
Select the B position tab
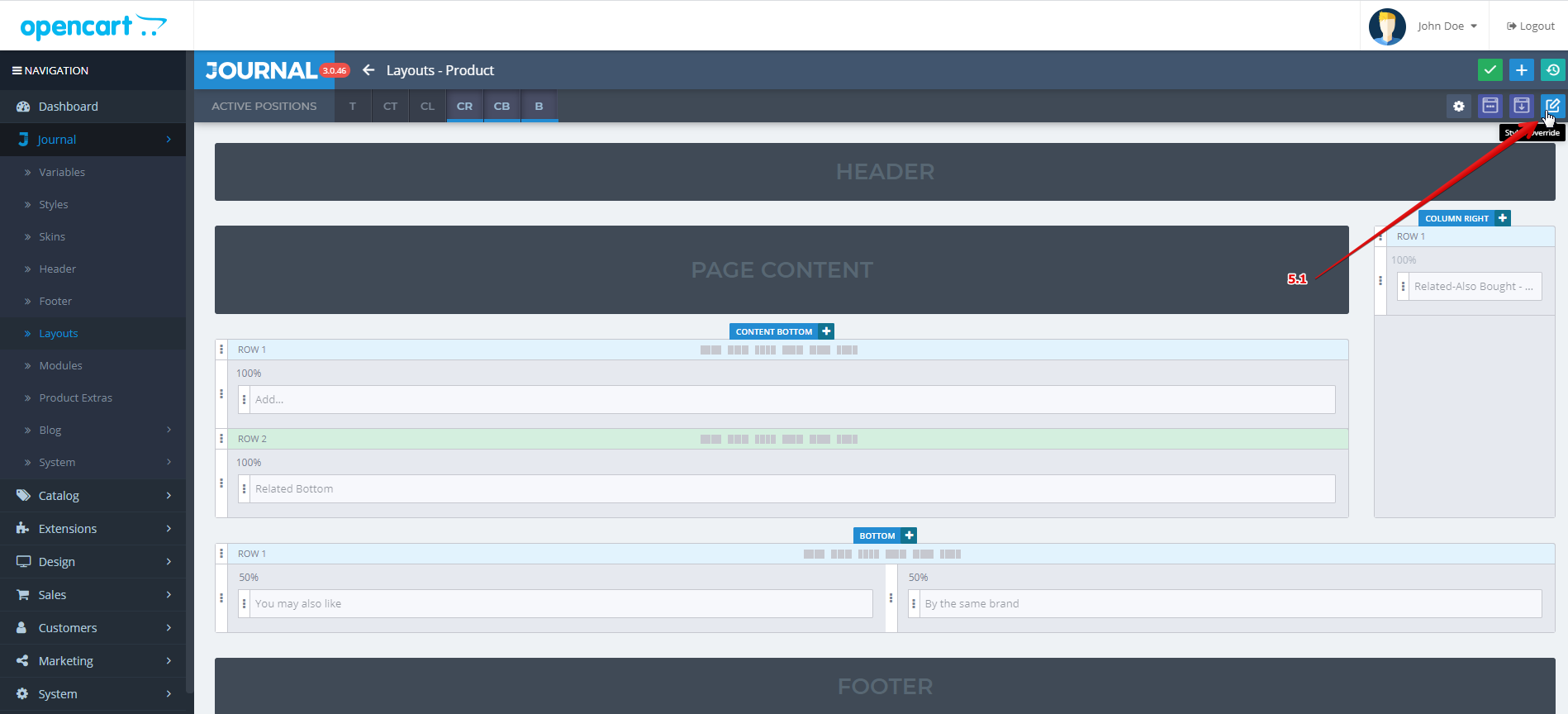pos(539,106)
